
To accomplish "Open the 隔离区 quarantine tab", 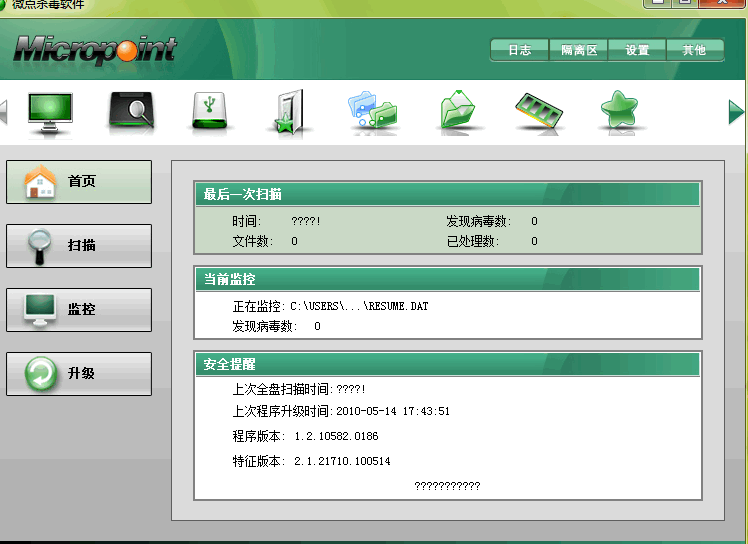I will [579, 50].
